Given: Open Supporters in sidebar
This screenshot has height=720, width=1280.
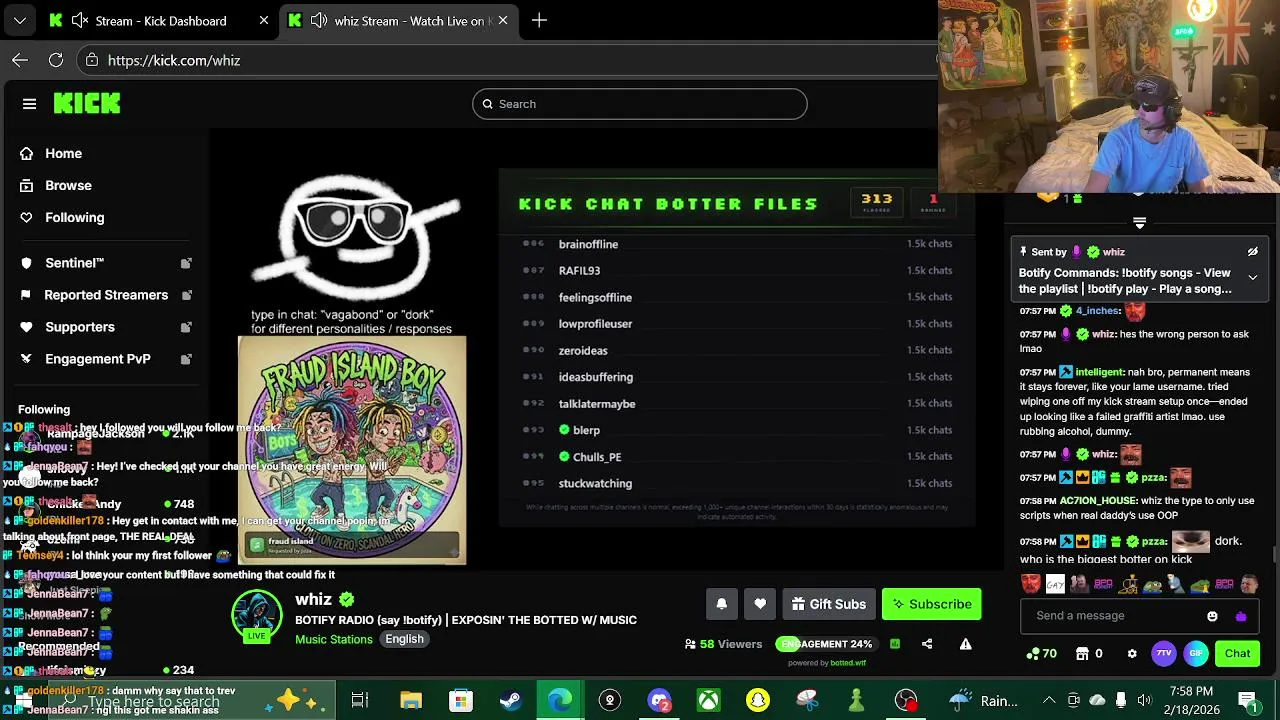Looking at the screenshot, I should tap(80, 327).
